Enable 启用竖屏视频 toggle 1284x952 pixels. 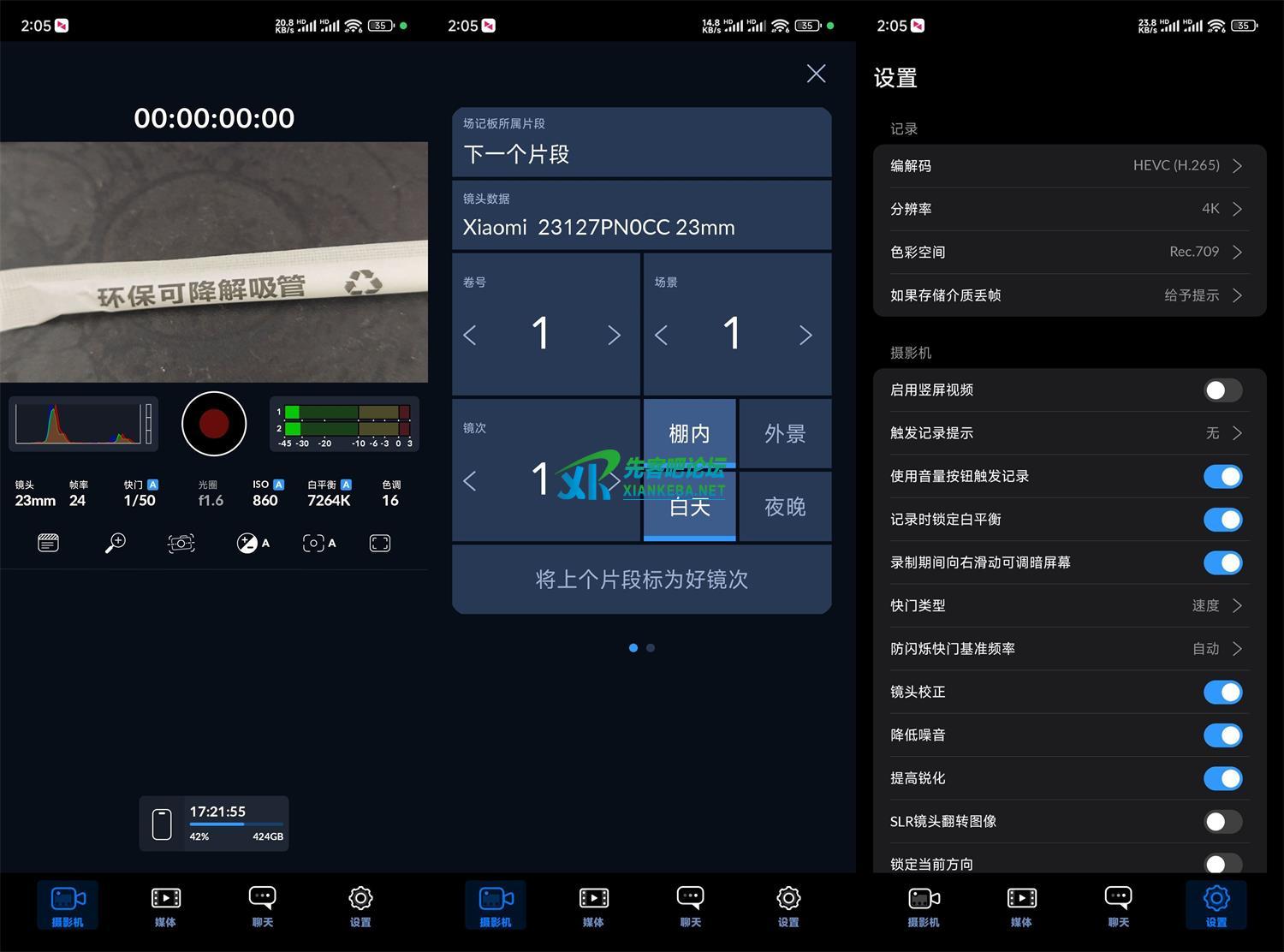coord(1222,390)
